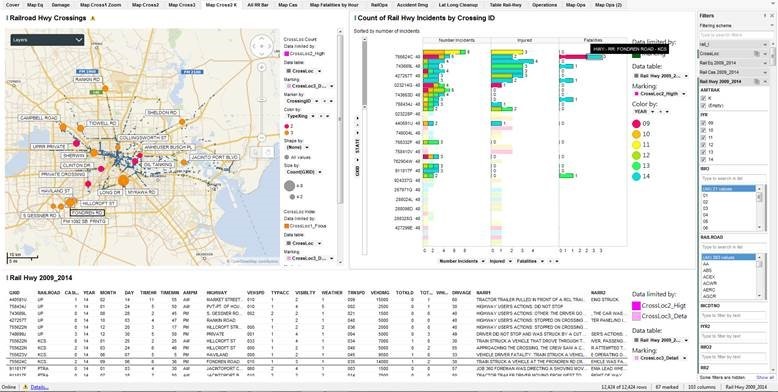Uncheck IYR 10 filter checkbox

(703, 130)
